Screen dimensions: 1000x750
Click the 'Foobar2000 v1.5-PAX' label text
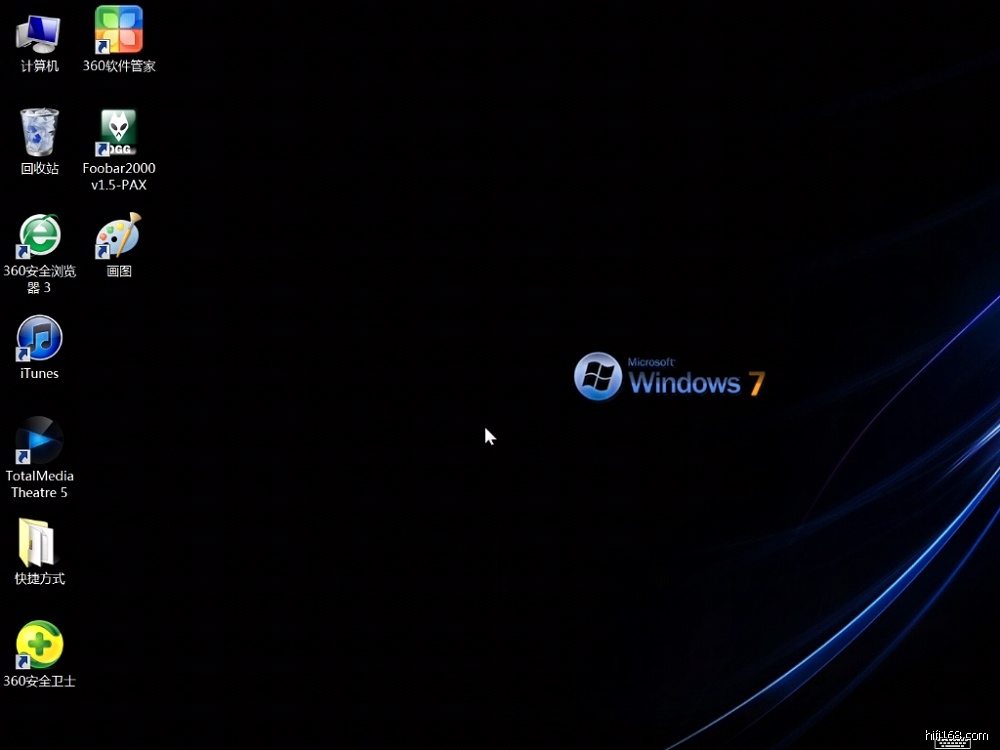[119, 177]
